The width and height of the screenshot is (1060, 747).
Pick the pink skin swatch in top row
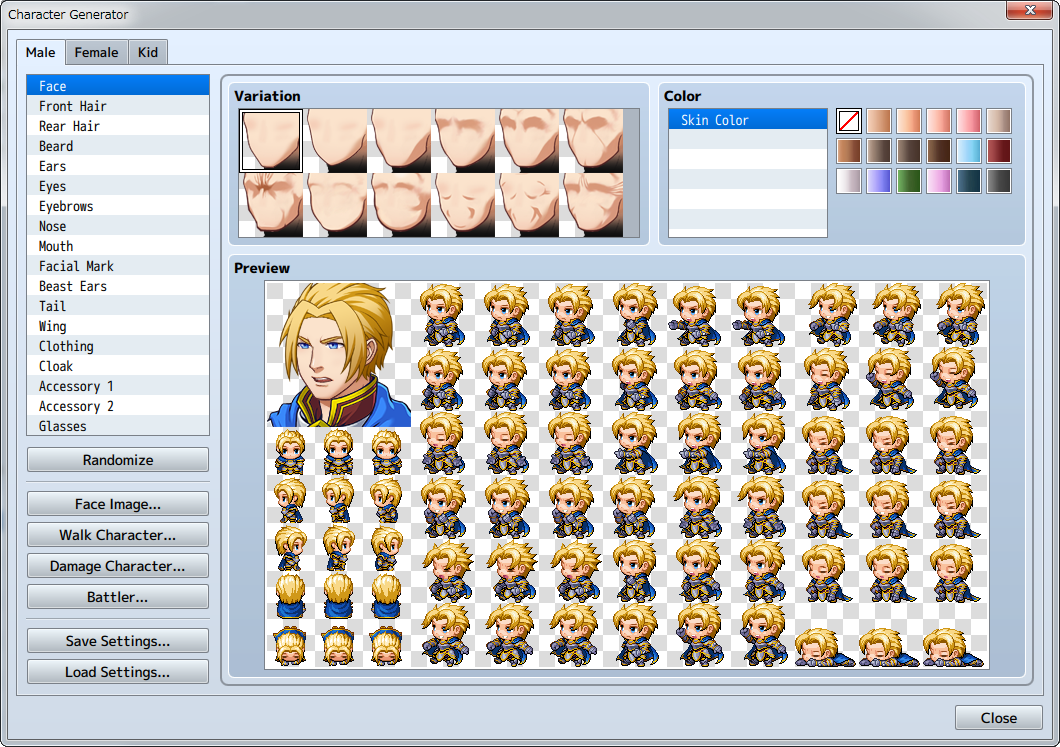[x=969, y=121]
